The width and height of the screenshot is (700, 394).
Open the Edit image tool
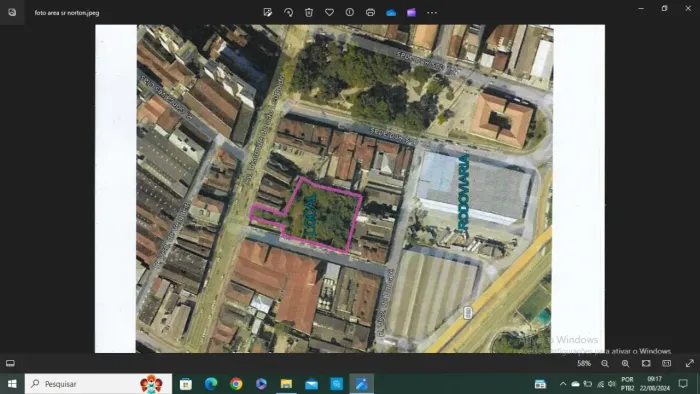click(268, 12)
